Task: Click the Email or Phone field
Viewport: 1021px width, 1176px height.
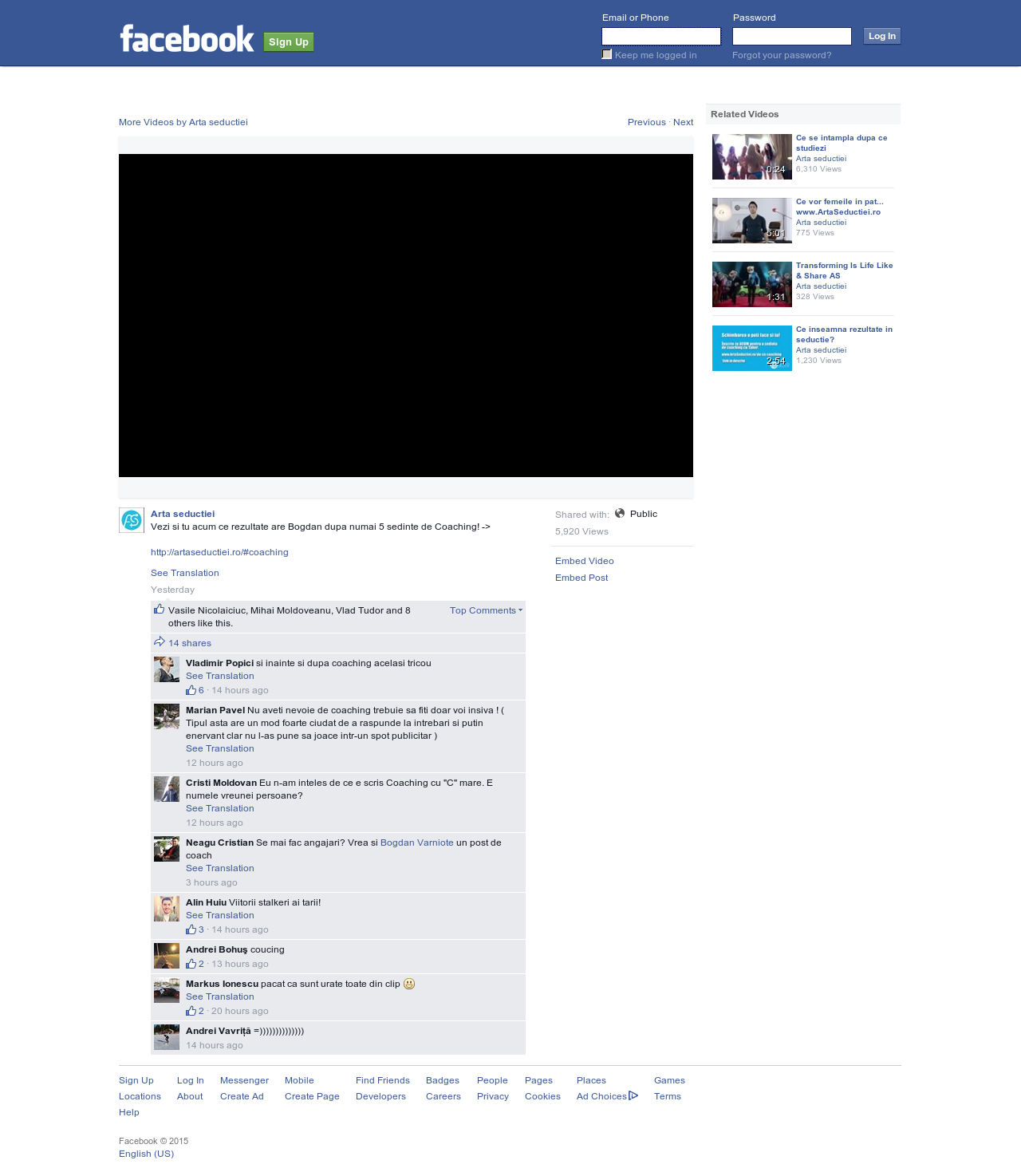Action: click(x=661, y=36)
